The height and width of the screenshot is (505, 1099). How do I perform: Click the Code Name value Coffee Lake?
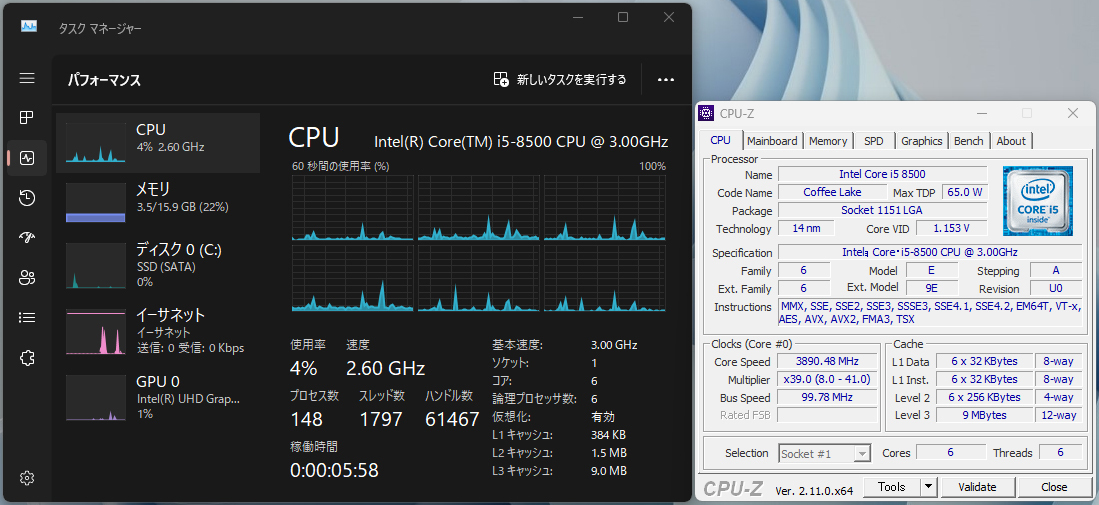pos(833,193)
